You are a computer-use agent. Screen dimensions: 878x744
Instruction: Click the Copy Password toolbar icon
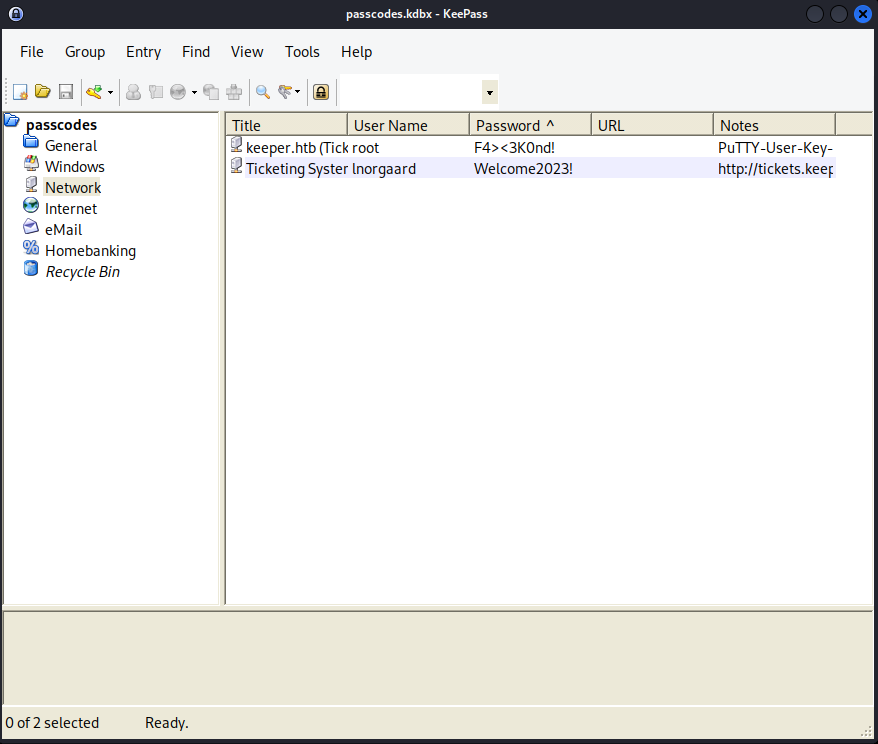pyautogui.click(x=156, y=92)
